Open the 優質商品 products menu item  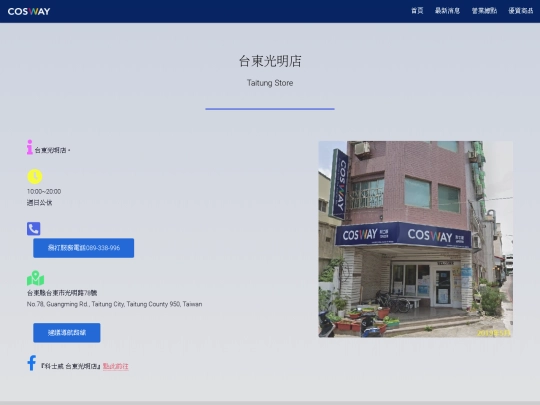[x=521, y=11]
